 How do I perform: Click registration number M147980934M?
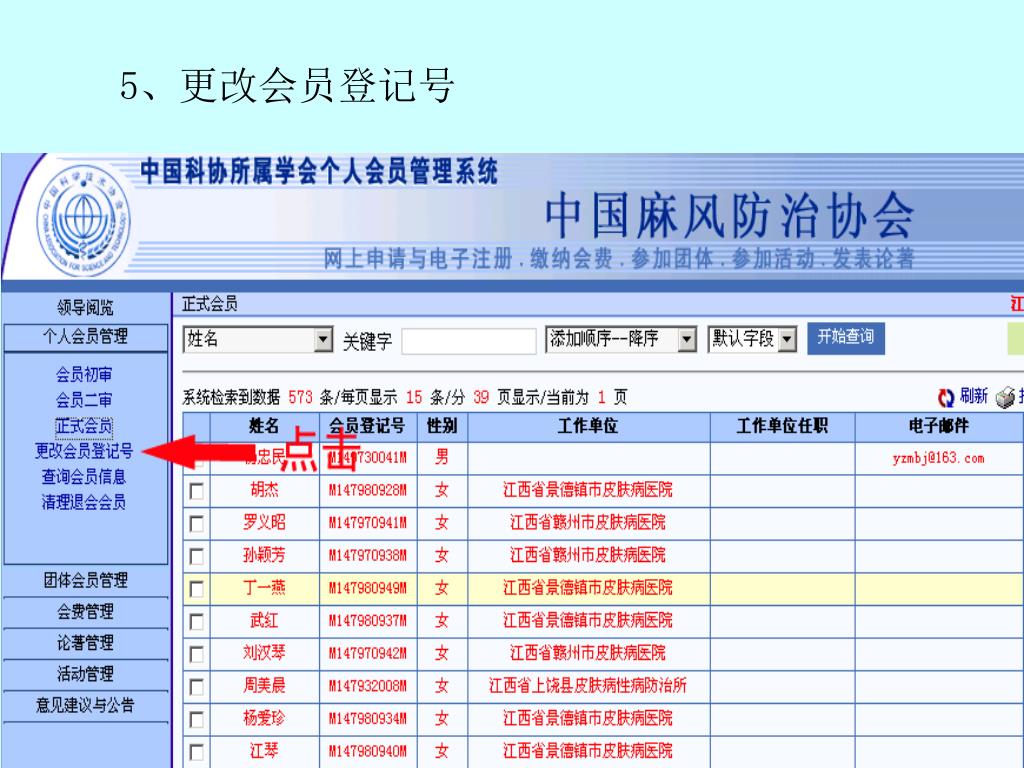coord(368,719)
